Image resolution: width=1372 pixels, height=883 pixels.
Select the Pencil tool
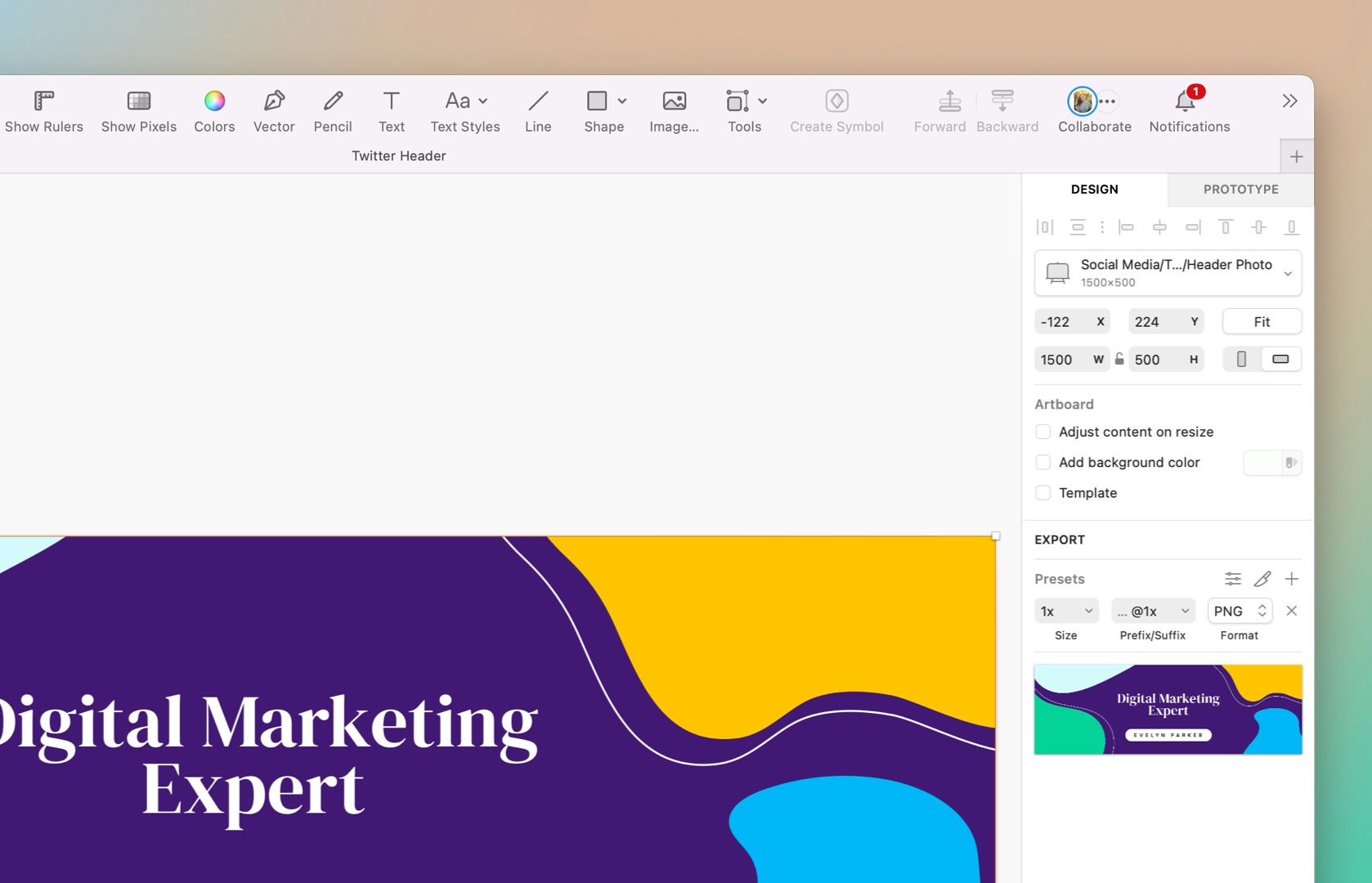click(x=333, y=110)
